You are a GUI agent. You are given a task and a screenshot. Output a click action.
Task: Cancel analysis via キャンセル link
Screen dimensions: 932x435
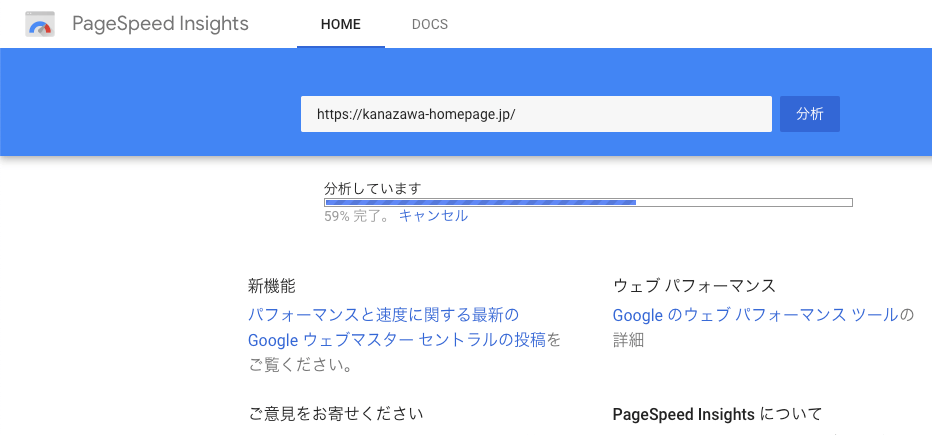(x=433, y=216)
